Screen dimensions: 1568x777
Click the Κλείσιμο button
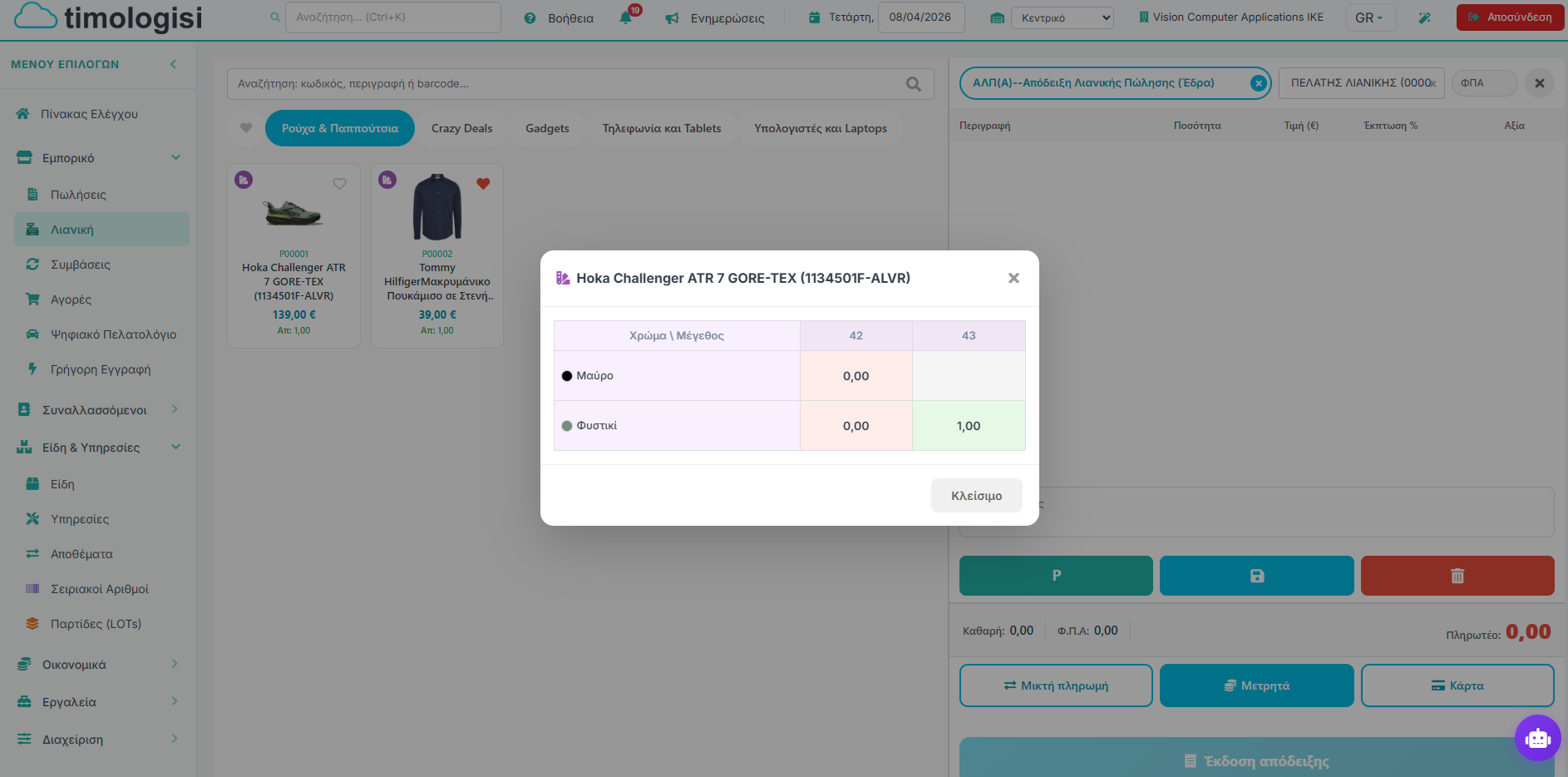(x=976, y=496)
